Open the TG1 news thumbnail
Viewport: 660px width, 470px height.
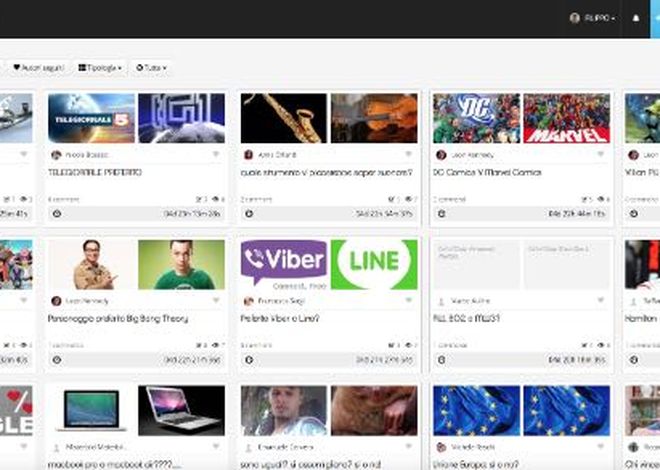[x=181, y=118]
